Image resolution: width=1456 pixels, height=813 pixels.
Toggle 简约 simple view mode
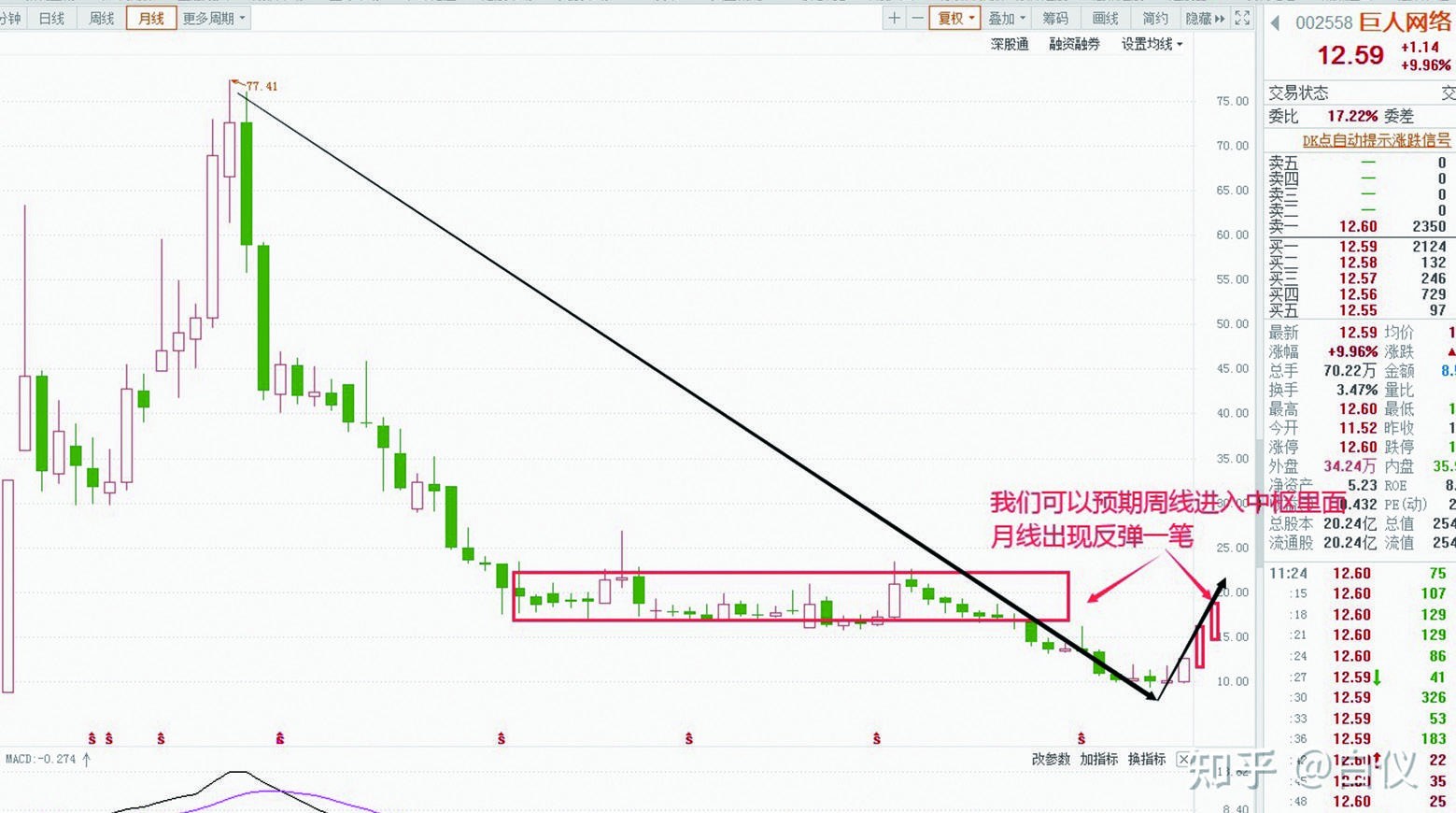1155,18
